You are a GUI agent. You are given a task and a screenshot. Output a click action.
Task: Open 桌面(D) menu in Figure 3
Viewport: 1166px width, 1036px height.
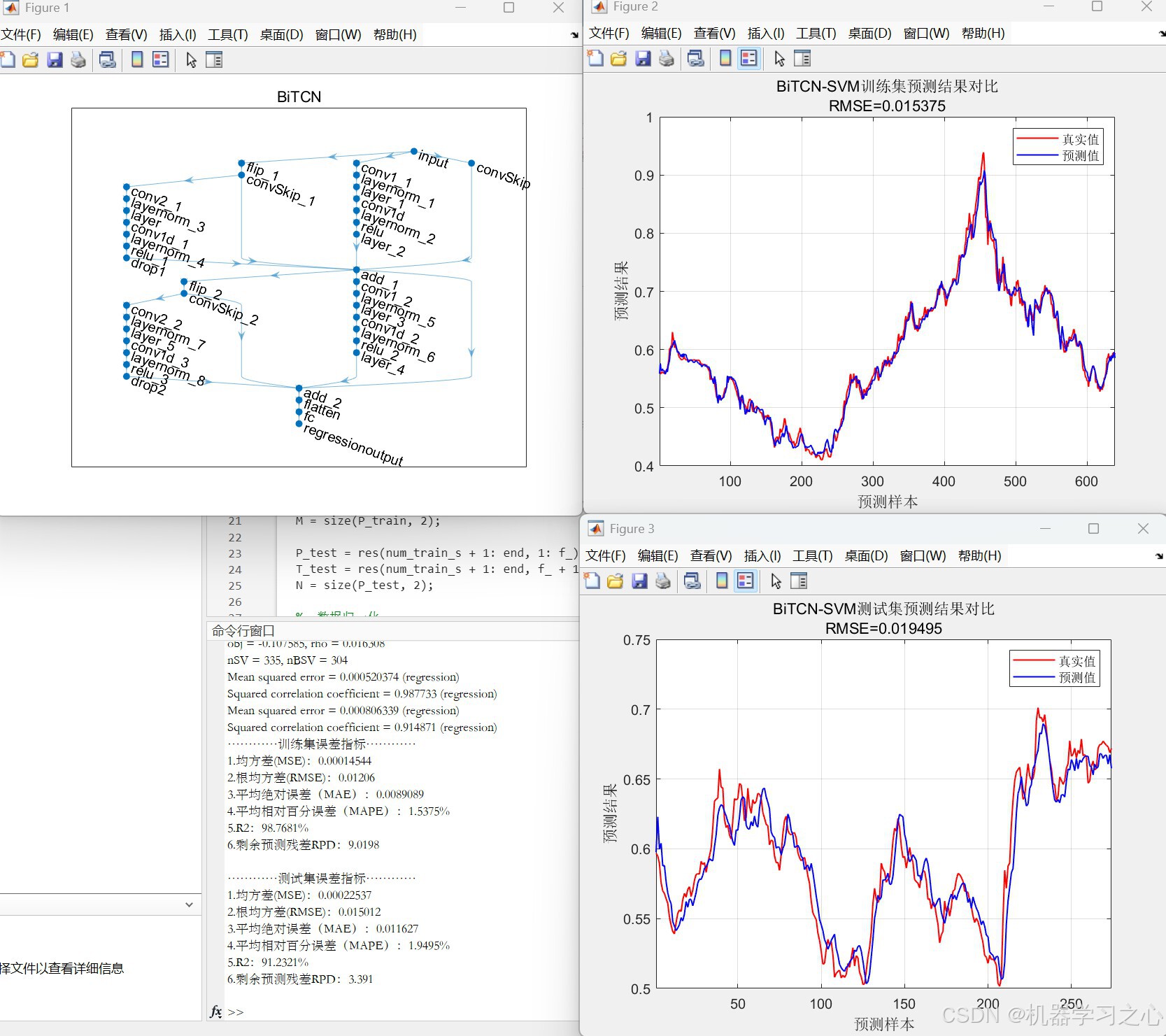(x=866, y=556)
